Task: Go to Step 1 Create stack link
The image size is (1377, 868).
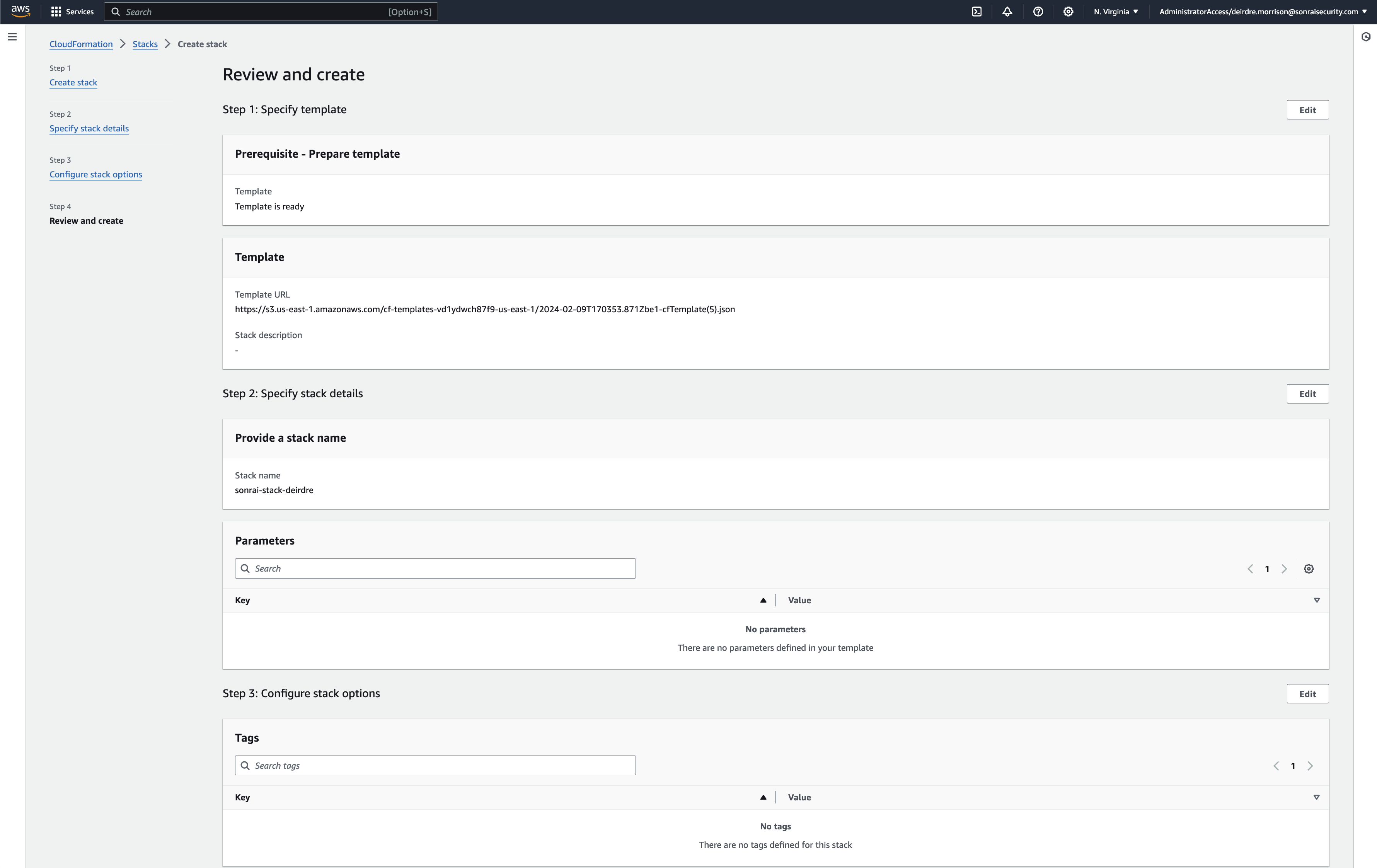Action: tap(73, 82)
